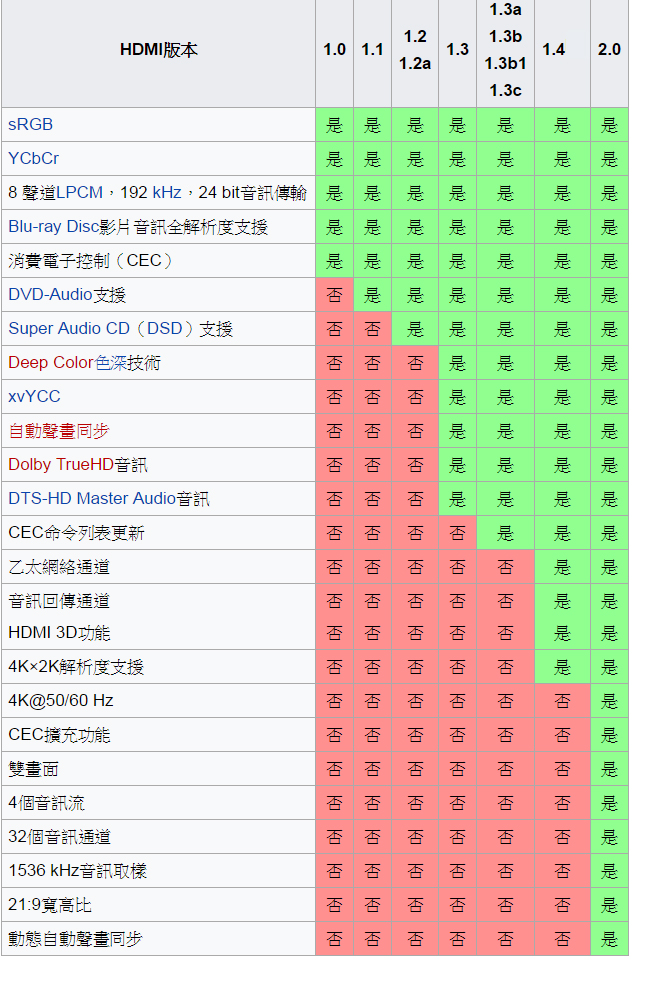Viewport: 650px width, 1000px height.
Task: Select the 21:9寬高比 row label
Action: click(x=159, y=905)
